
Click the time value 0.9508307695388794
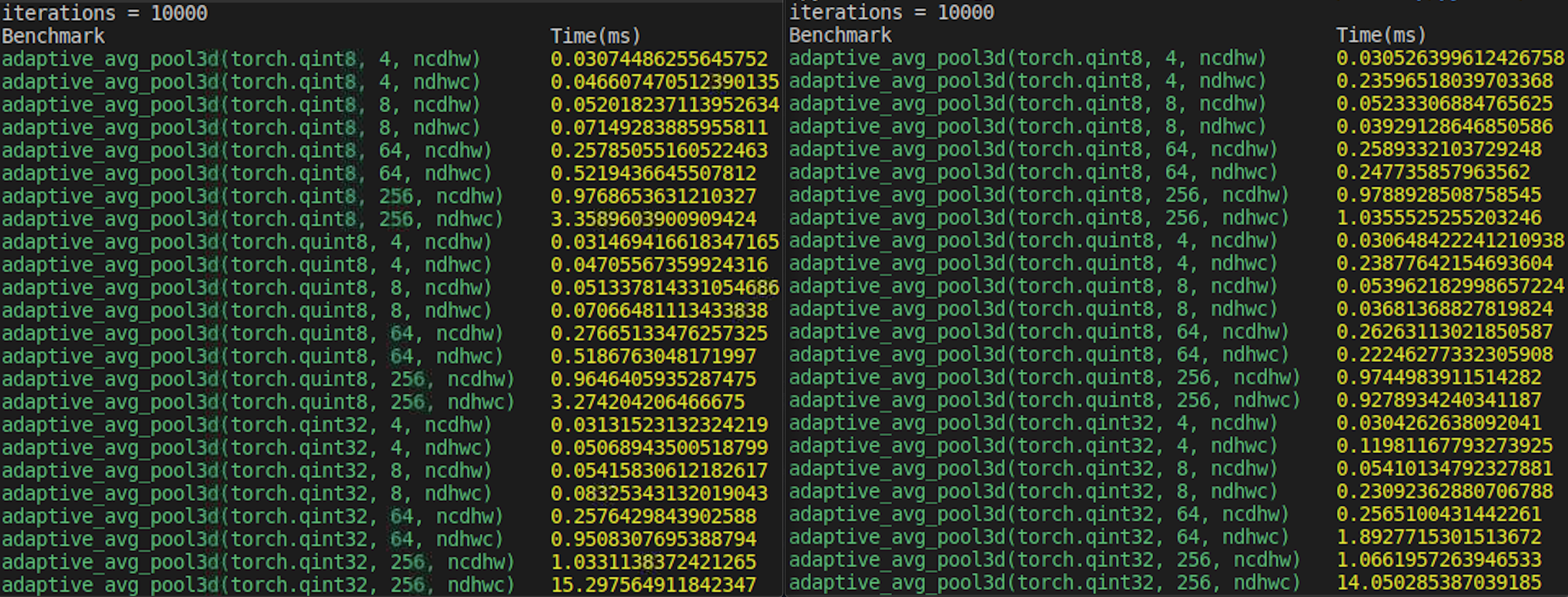pos(653,539)
